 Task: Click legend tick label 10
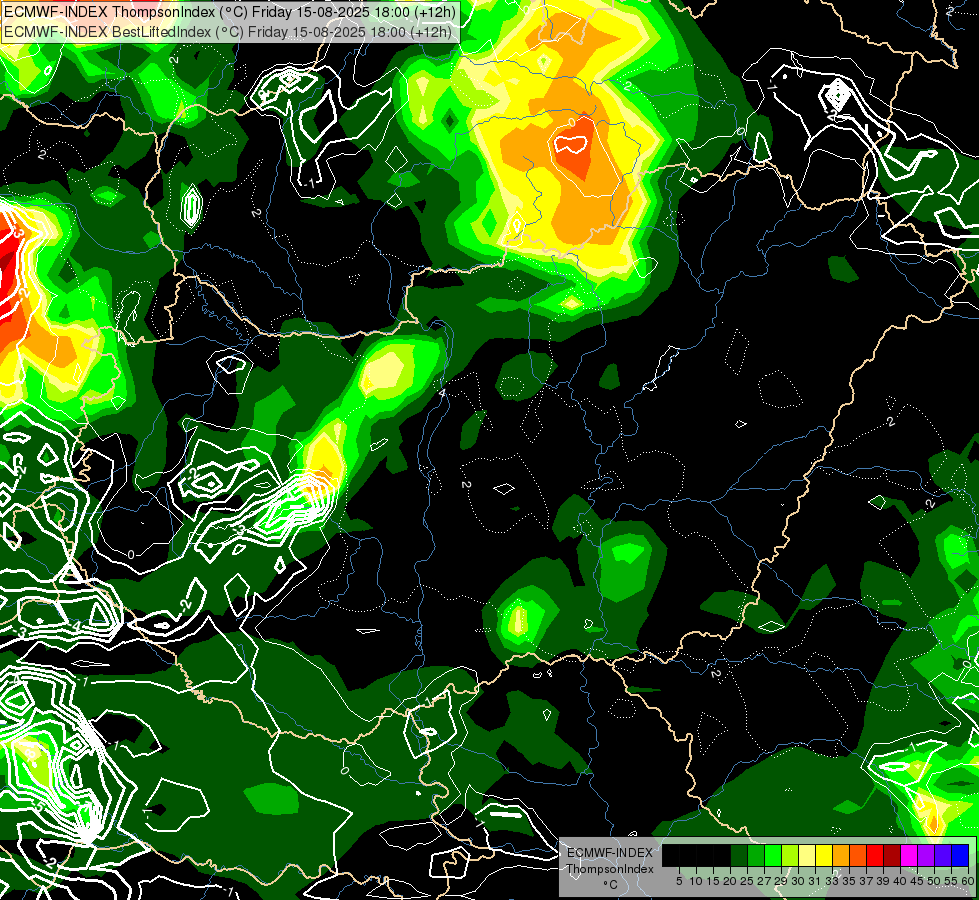[x=696, y=881]
